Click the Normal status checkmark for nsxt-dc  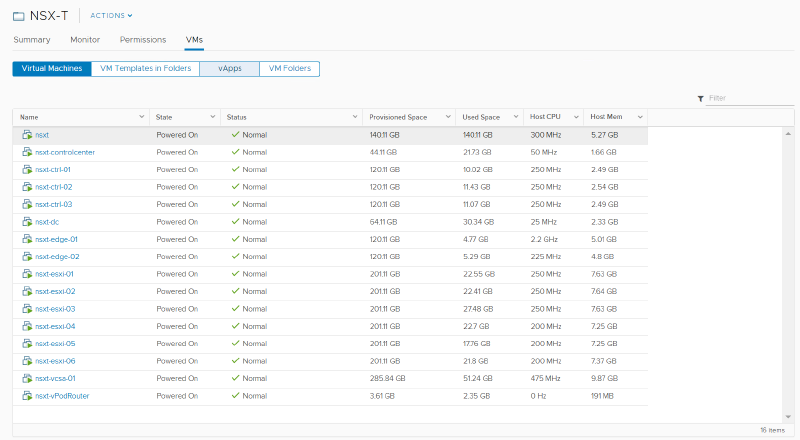[x=235, y=222]
